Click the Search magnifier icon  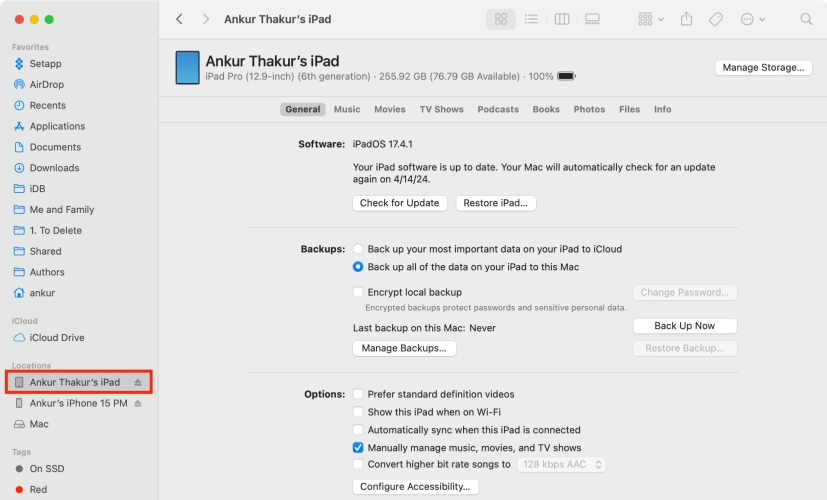coord(806,19)
